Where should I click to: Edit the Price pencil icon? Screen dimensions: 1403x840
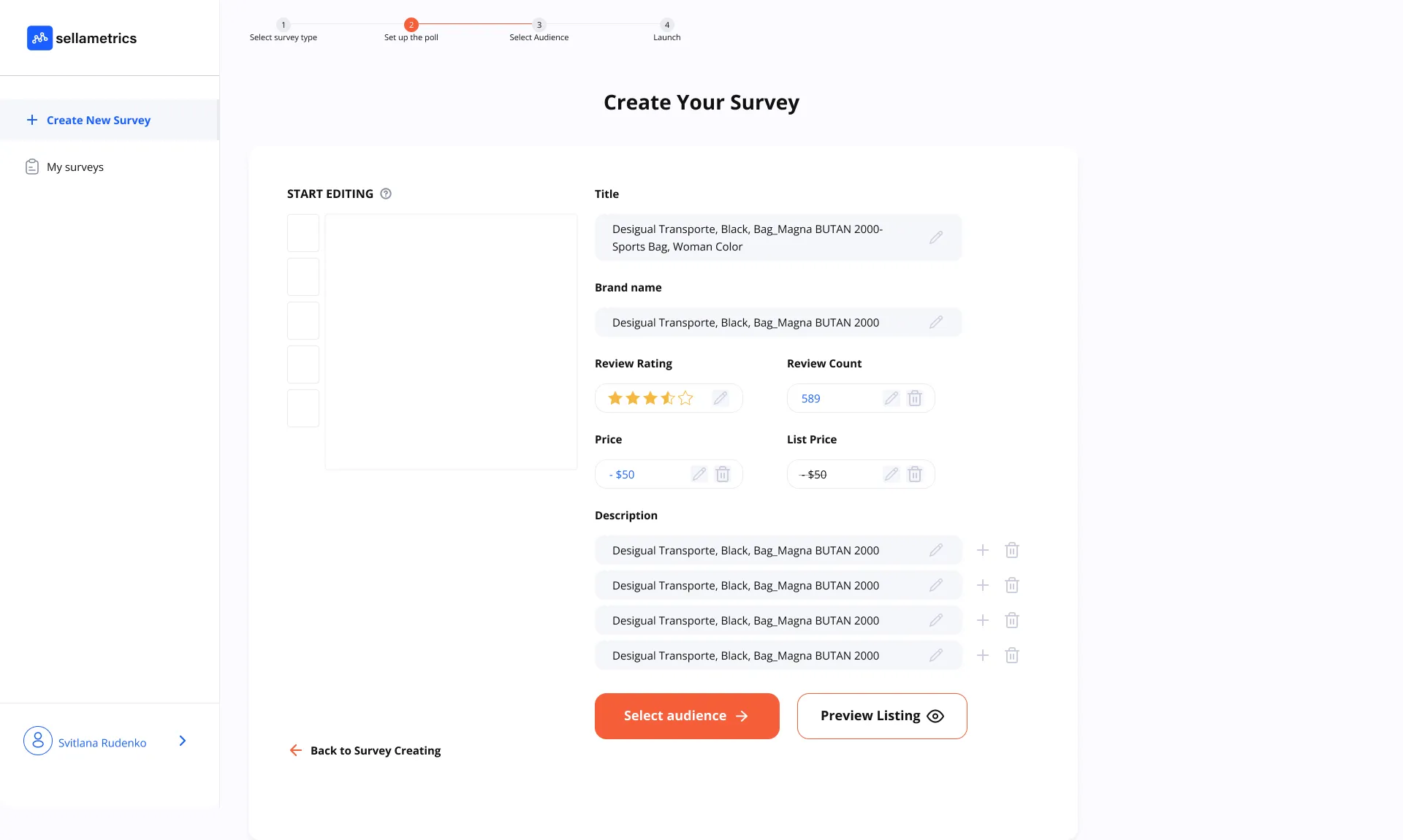coord(699,474)
